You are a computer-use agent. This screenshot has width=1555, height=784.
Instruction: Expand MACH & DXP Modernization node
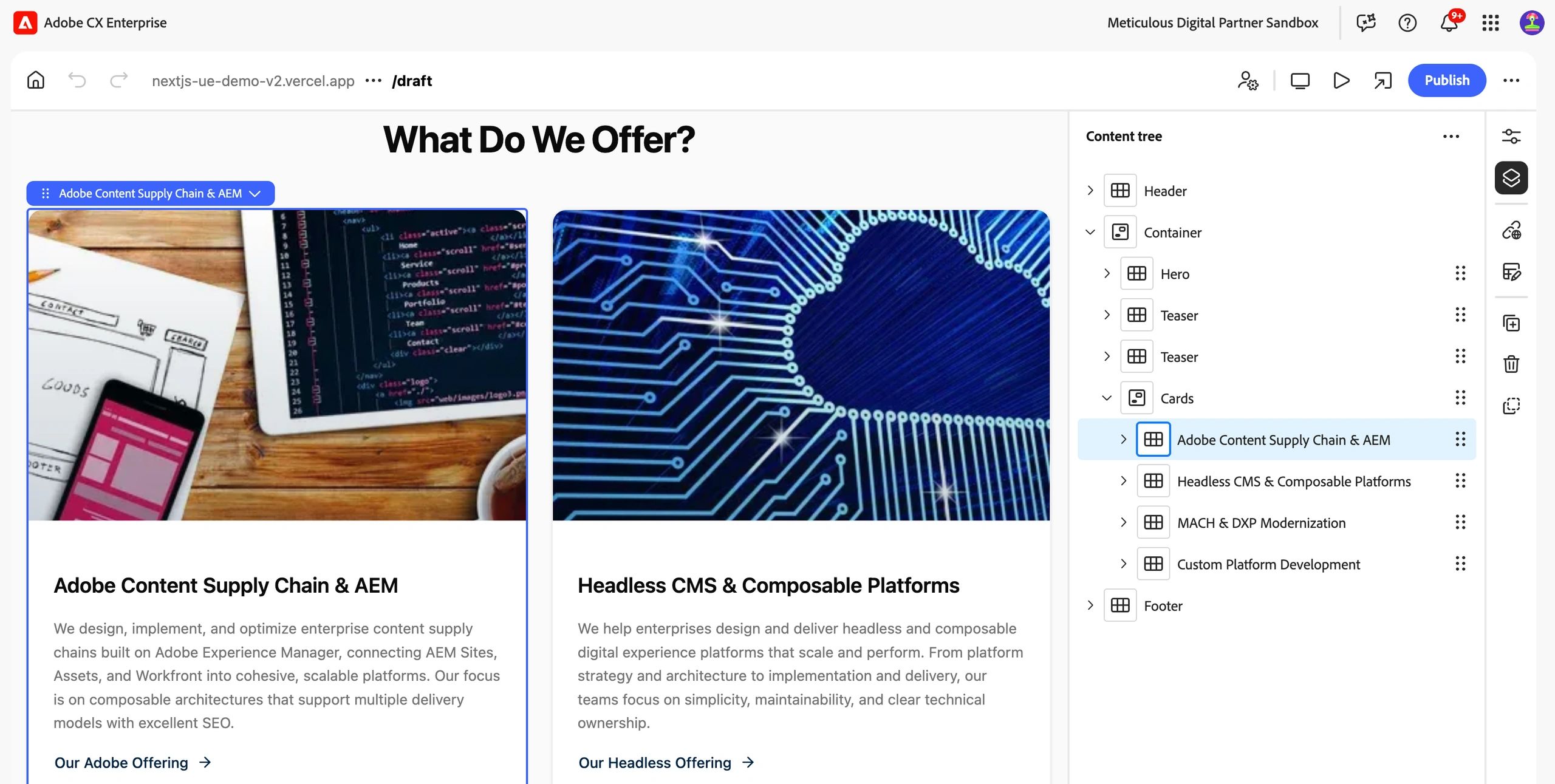coord(1123,522)
